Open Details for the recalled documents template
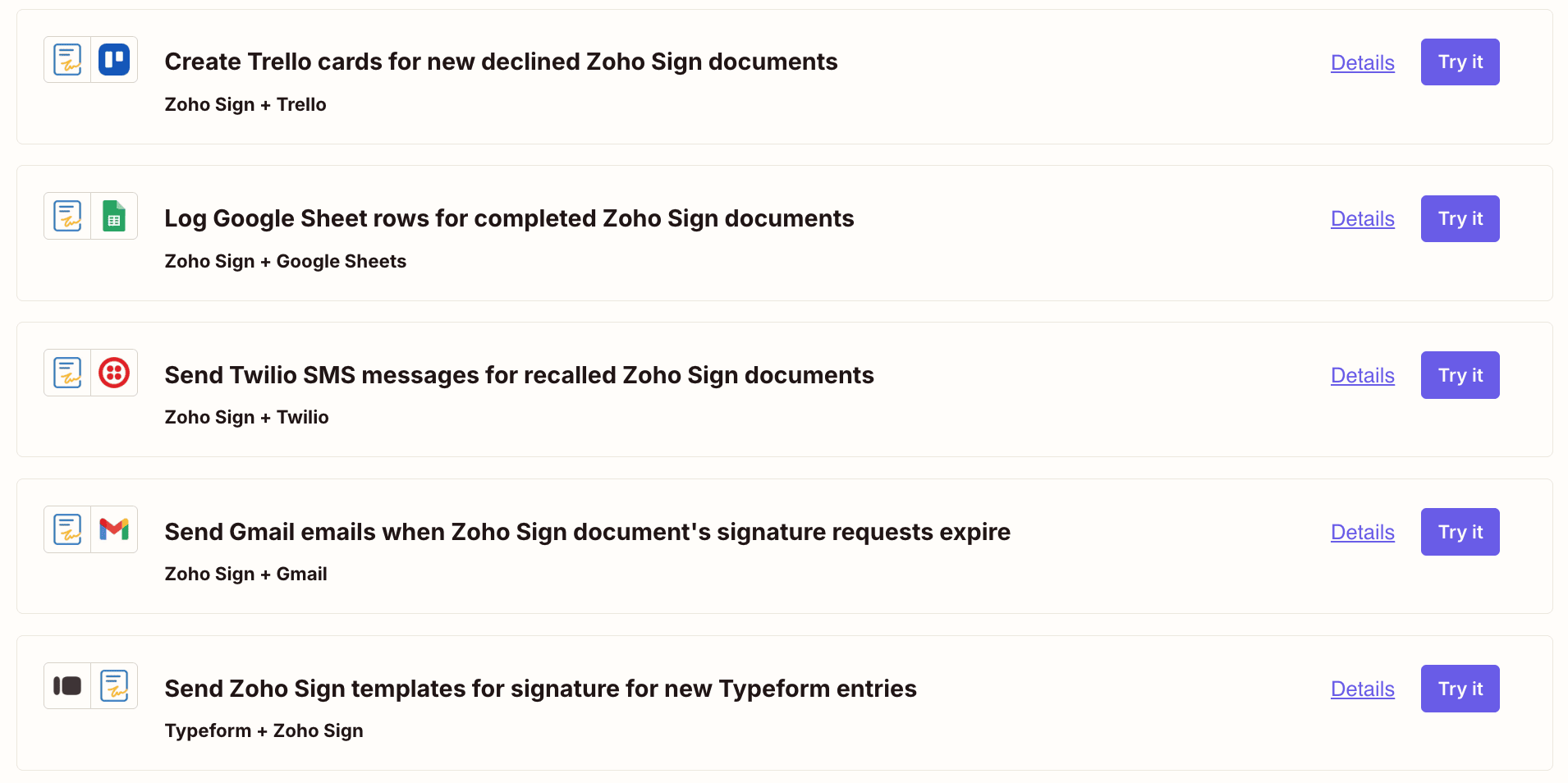Viewport: 1568px width, 783px height. coord(1361,377)
